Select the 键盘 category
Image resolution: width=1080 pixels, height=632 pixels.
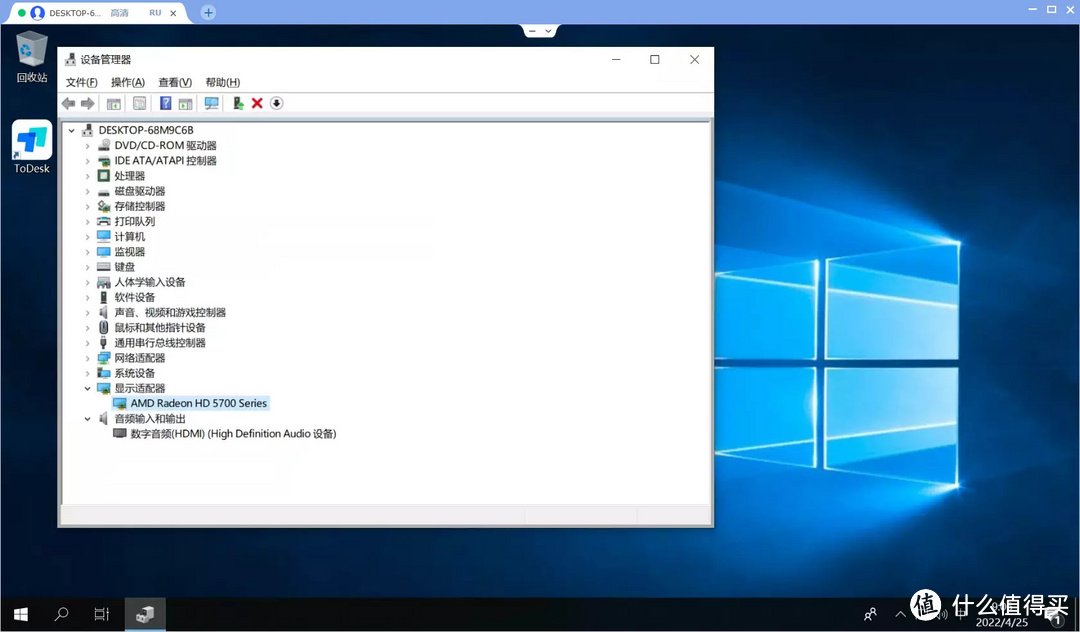[x=125, y=267]
